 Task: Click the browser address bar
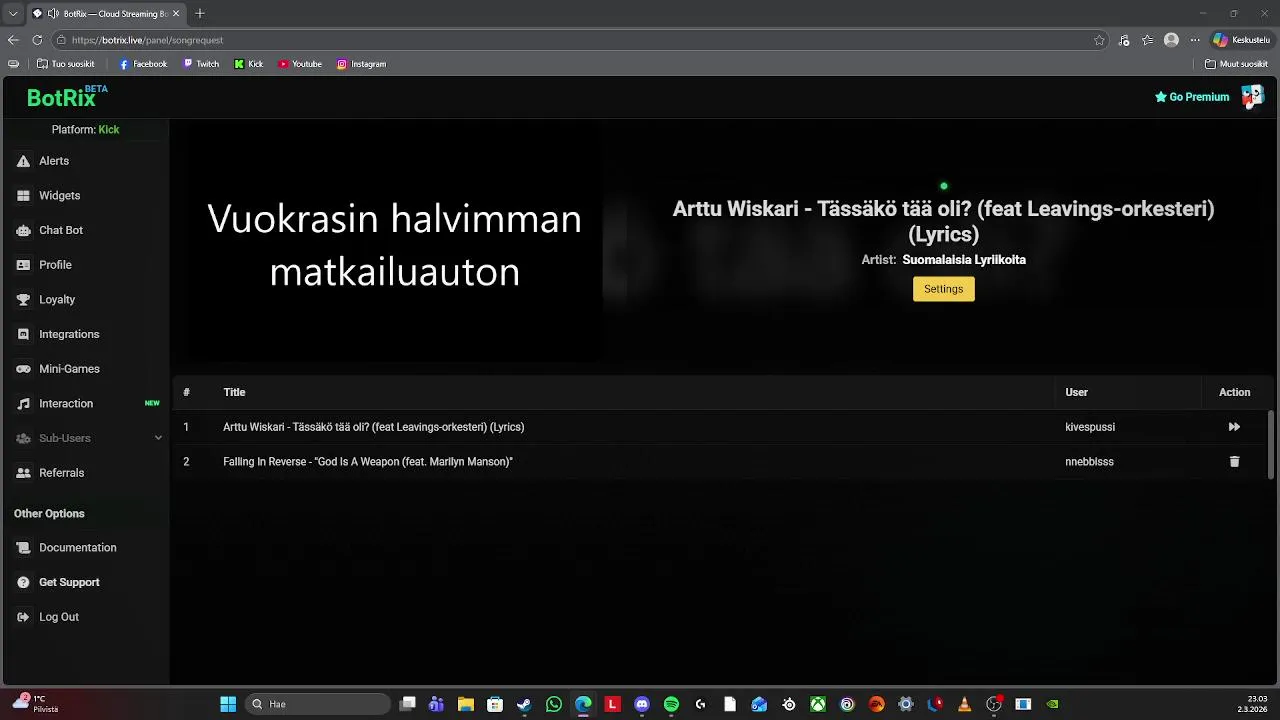pos(580,40)
